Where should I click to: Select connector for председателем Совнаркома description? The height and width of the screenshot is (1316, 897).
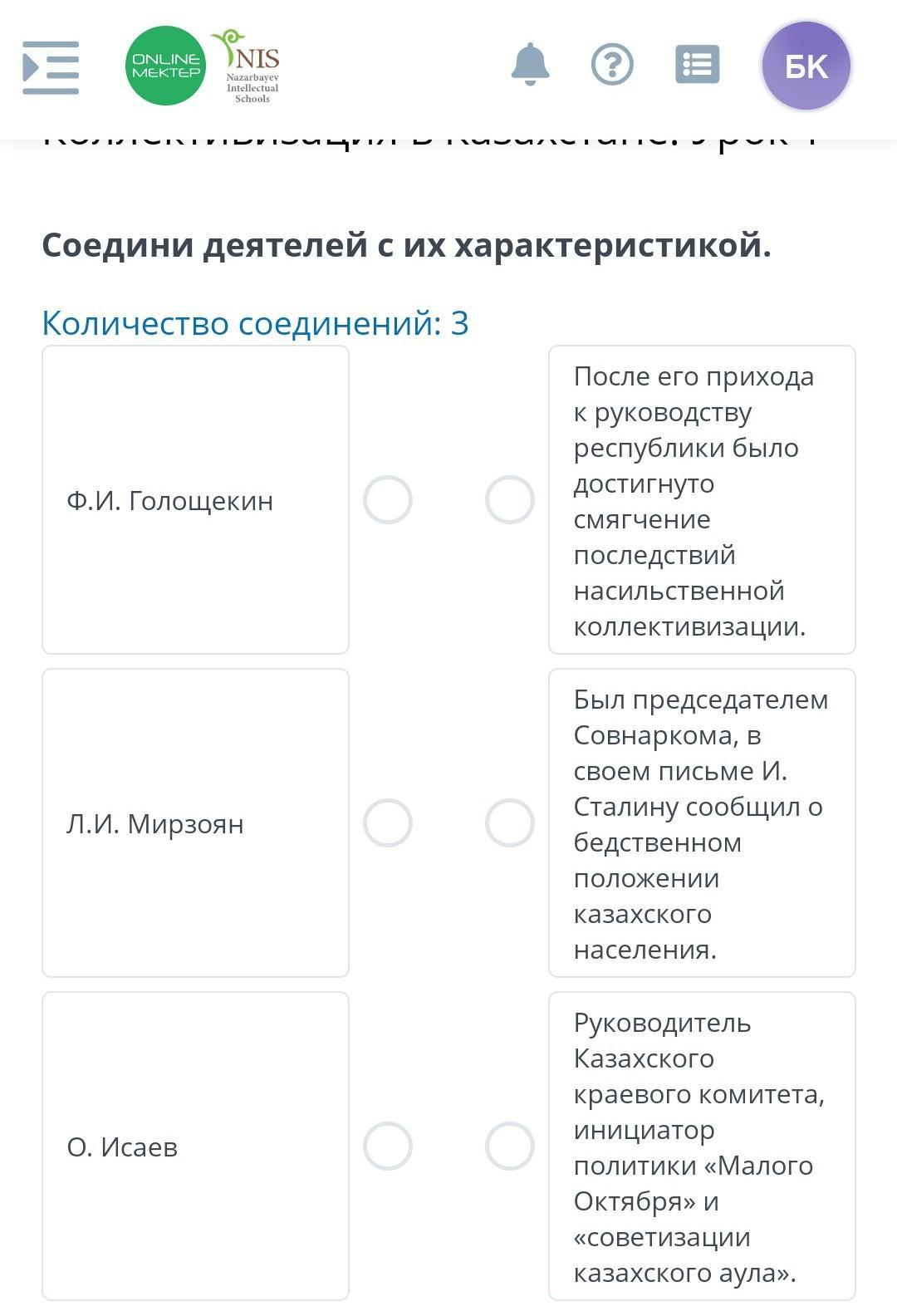point(509,823)
